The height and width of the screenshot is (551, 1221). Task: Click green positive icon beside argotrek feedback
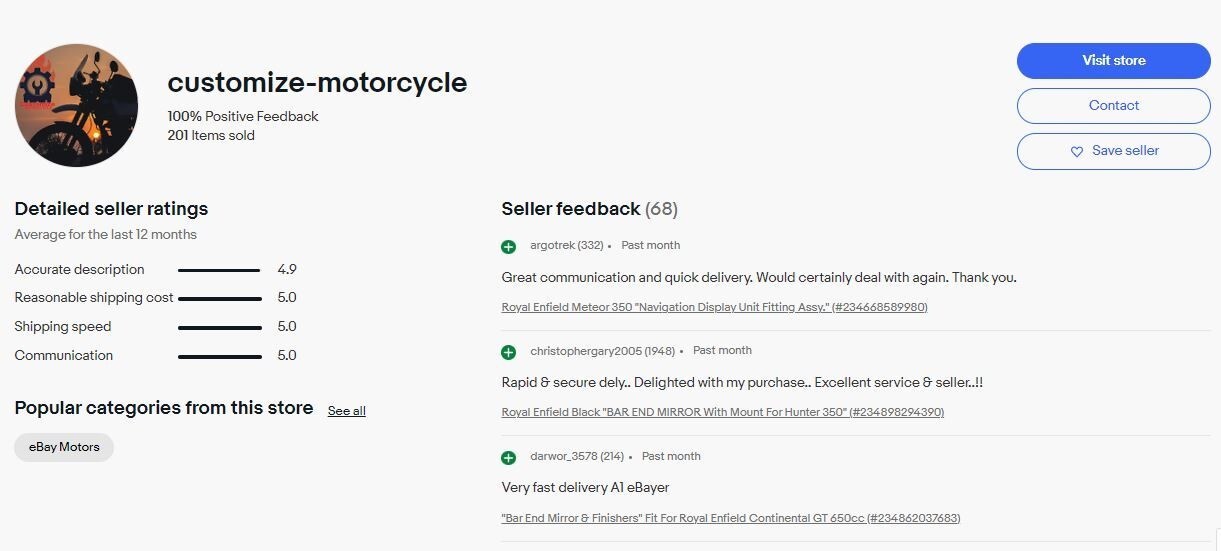508,247
